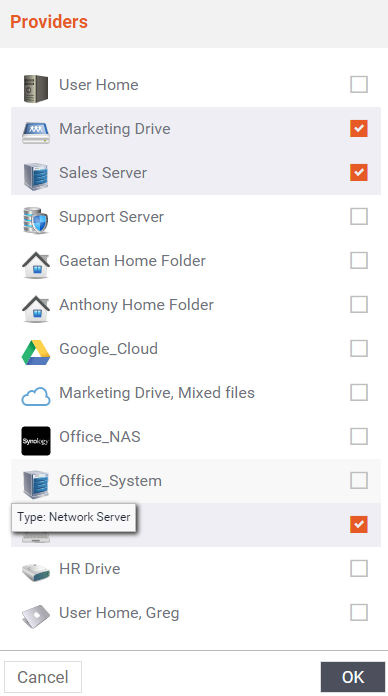Tick the Office_System checkbox
Viewport: 388px width, 696px height.
click(x=359, y=480)
